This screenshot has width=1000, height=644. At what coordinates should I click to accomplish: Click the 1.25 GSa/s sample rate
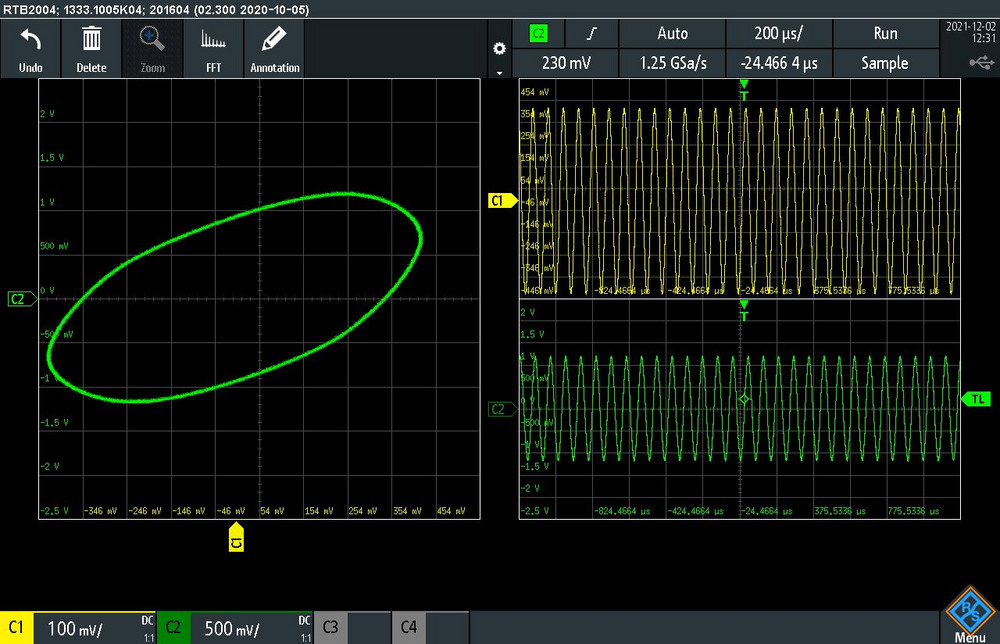pos(672,63)
